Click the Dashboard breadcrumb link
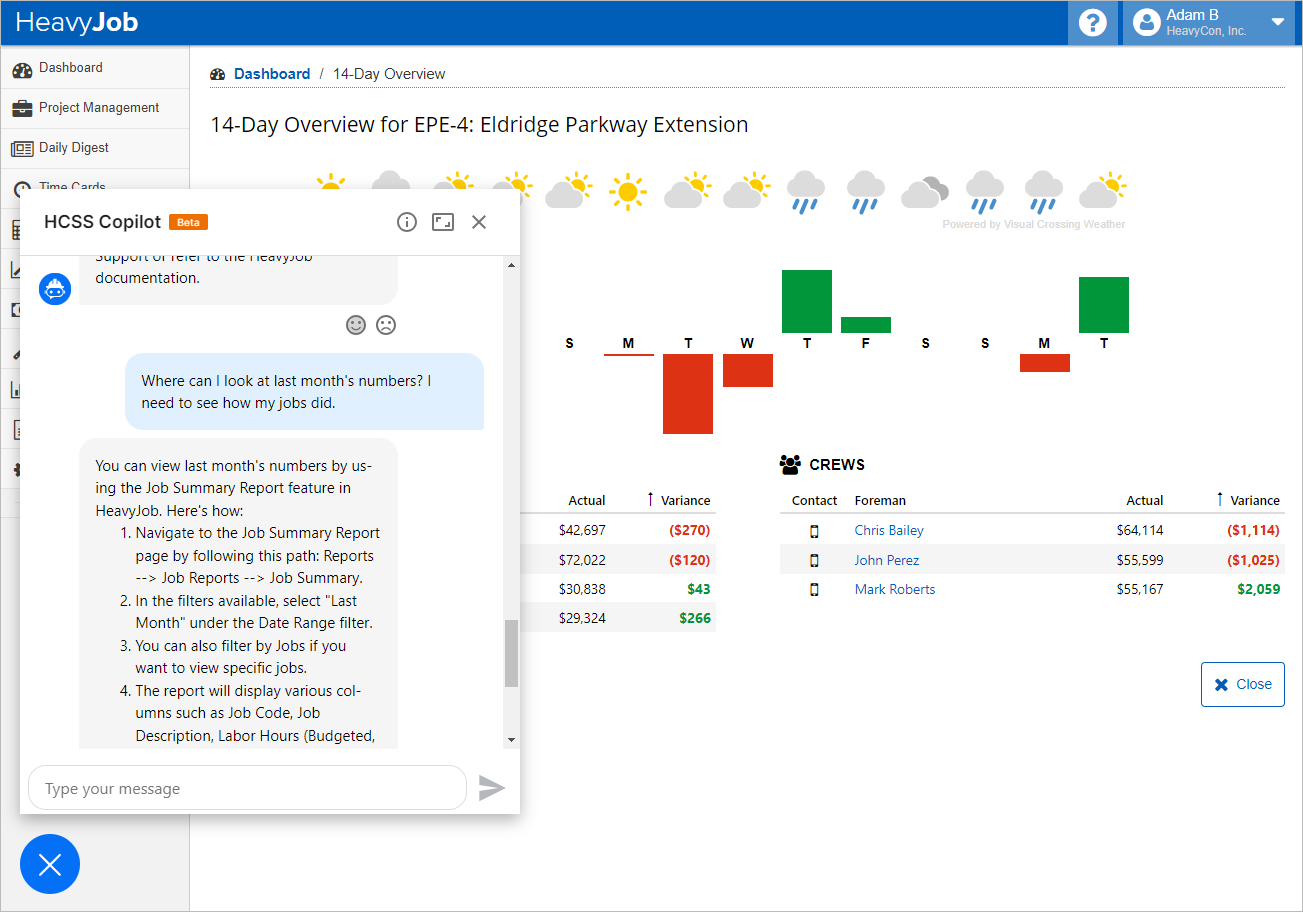The width and height of the screenshot is (1303, 912). [x=271, y=74]
